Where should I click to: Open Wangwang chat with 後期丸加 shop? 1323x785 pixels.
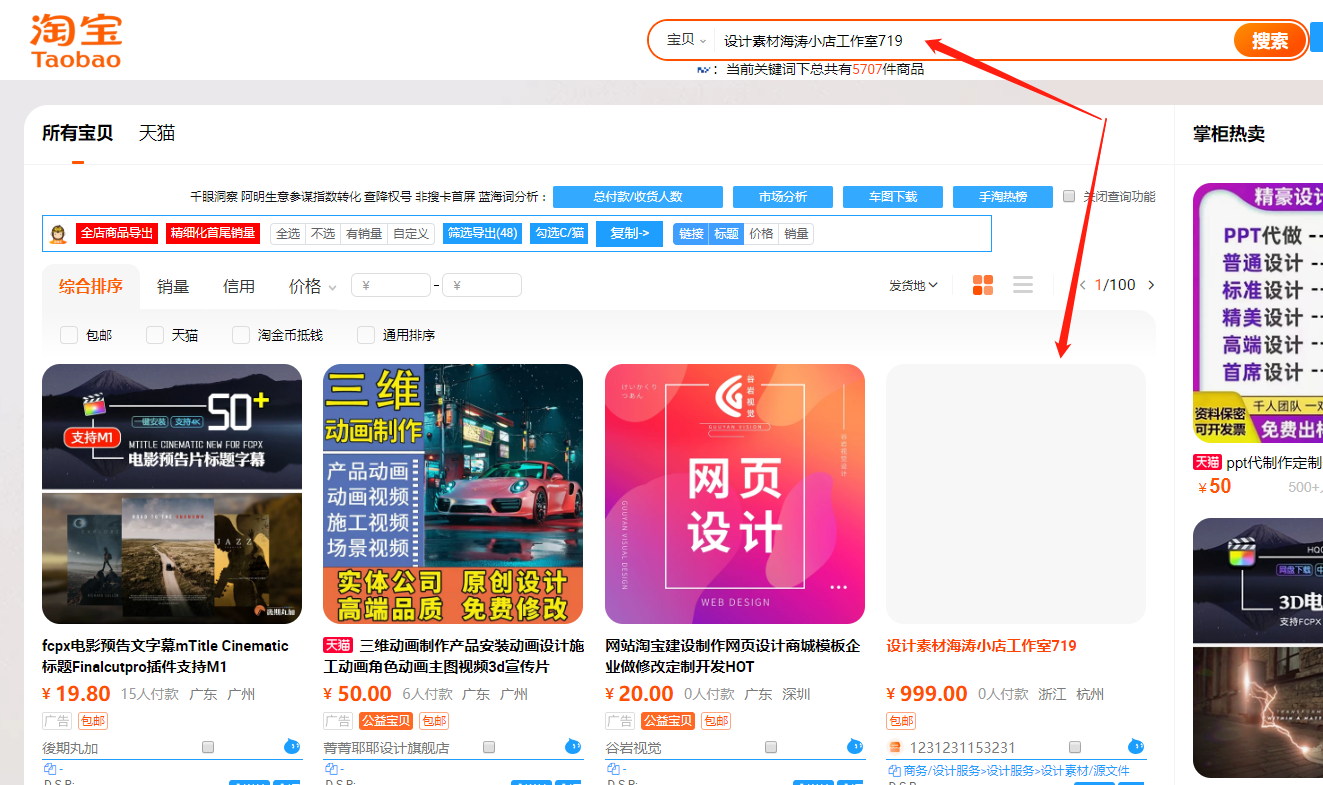pyautogui.click(x=291, y=746)
